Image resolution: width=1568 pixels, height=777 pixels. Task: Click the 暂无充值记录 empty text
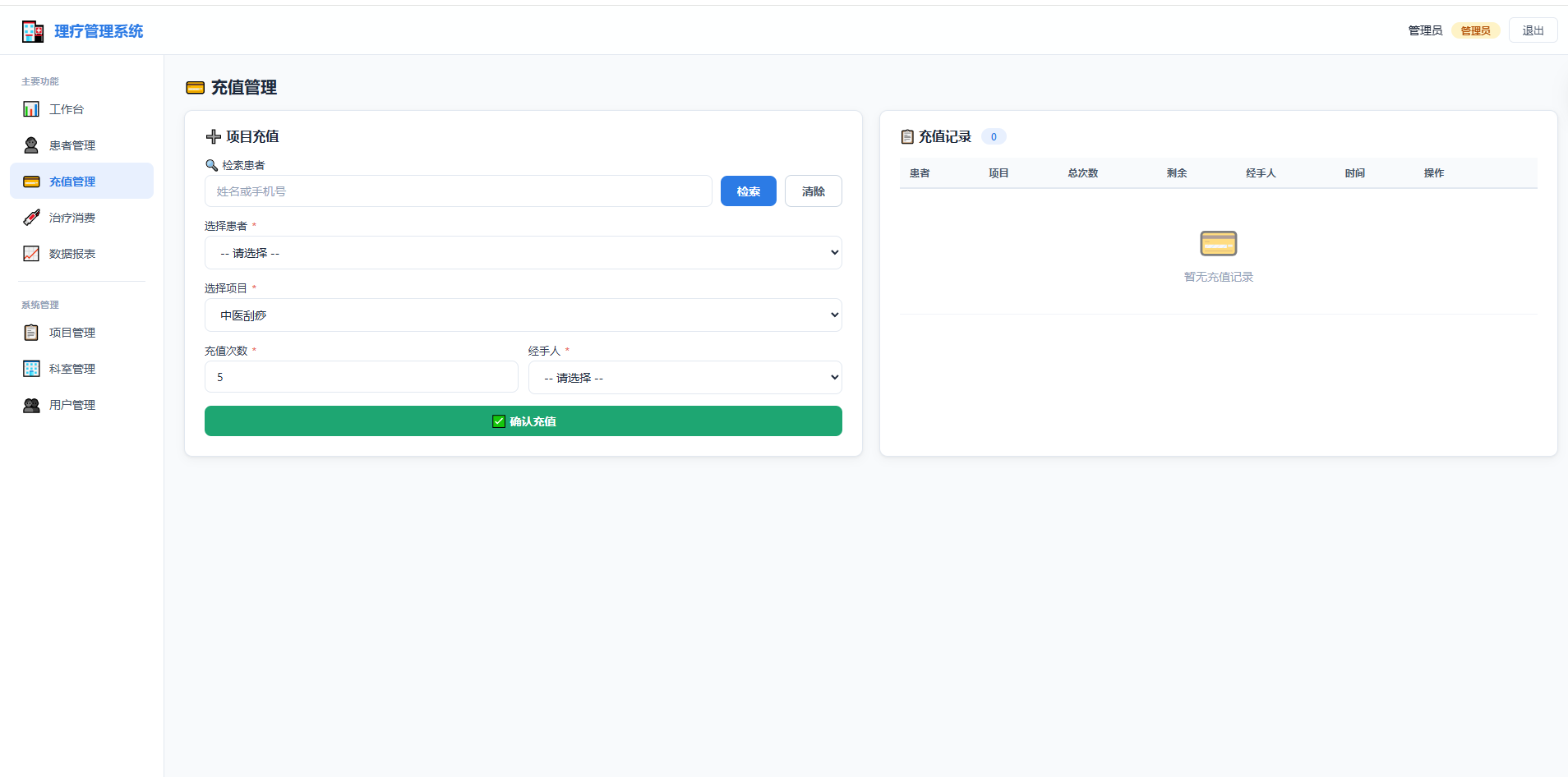pos(1219,277)
